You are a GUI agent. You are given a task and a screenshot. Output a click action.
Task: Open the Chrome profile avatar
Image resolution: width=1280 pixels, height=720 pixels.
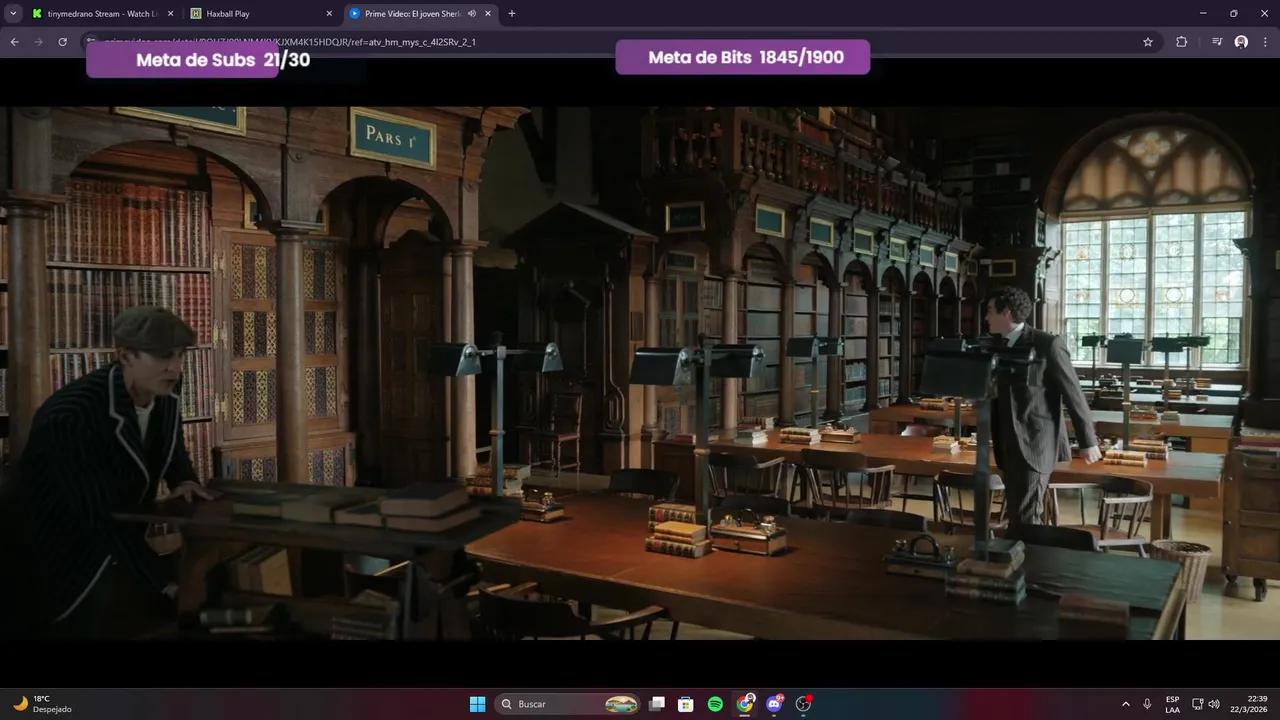(1241, 42)
